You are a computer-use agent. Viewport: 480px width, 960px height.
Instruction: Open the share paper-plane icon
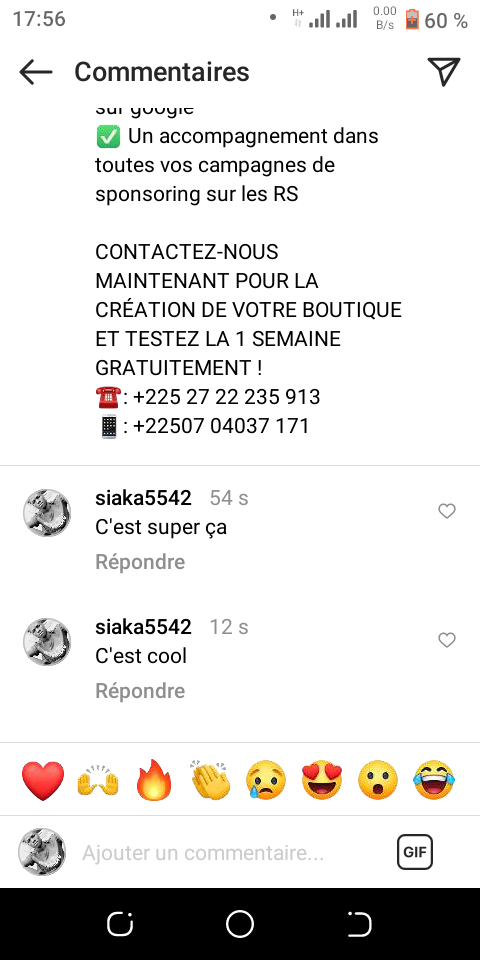pos(444,72)
